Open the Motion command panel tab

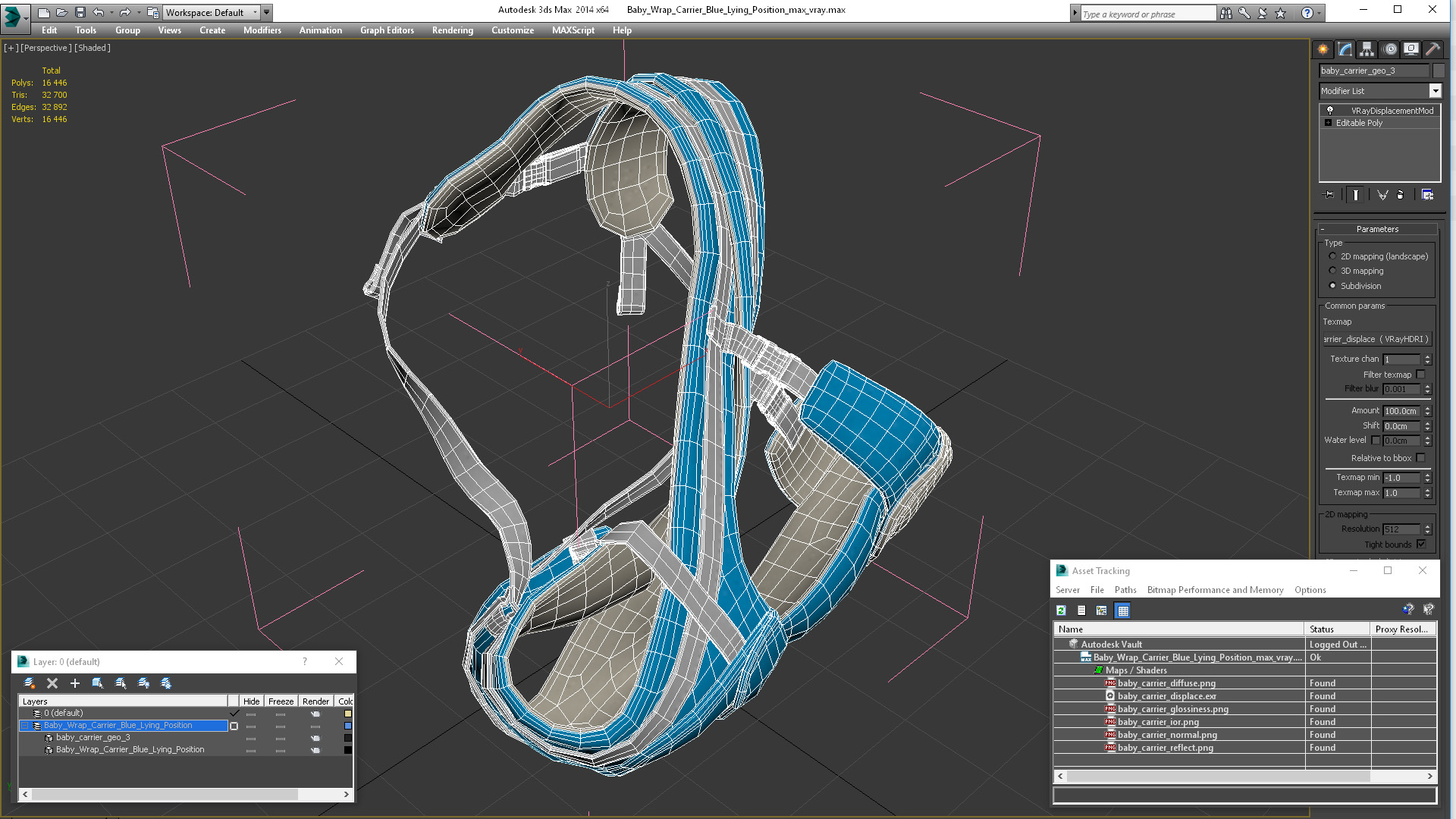1390,49
